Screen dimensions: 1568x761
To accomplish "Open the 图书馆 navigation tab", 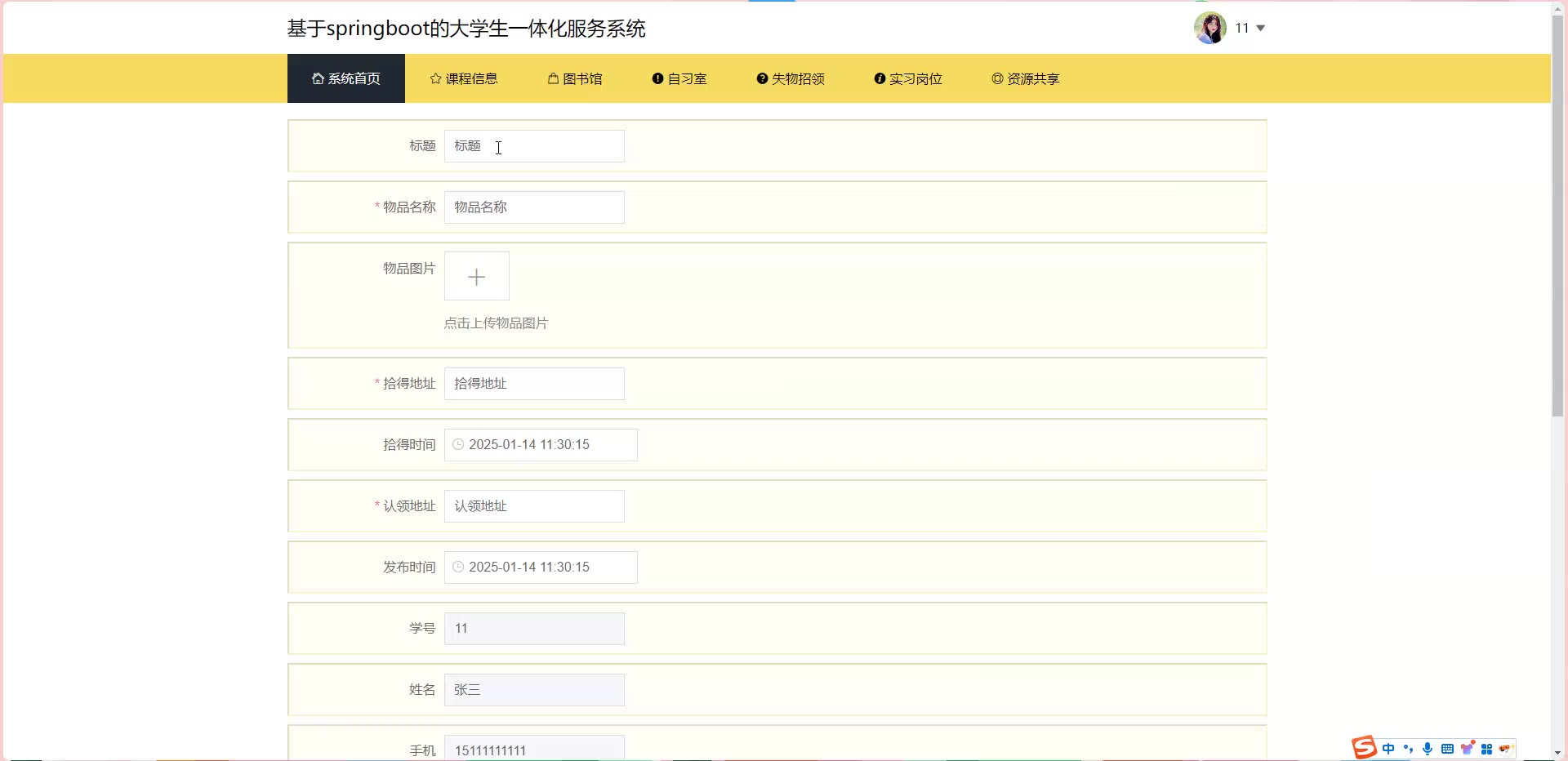I will point(575,79).
